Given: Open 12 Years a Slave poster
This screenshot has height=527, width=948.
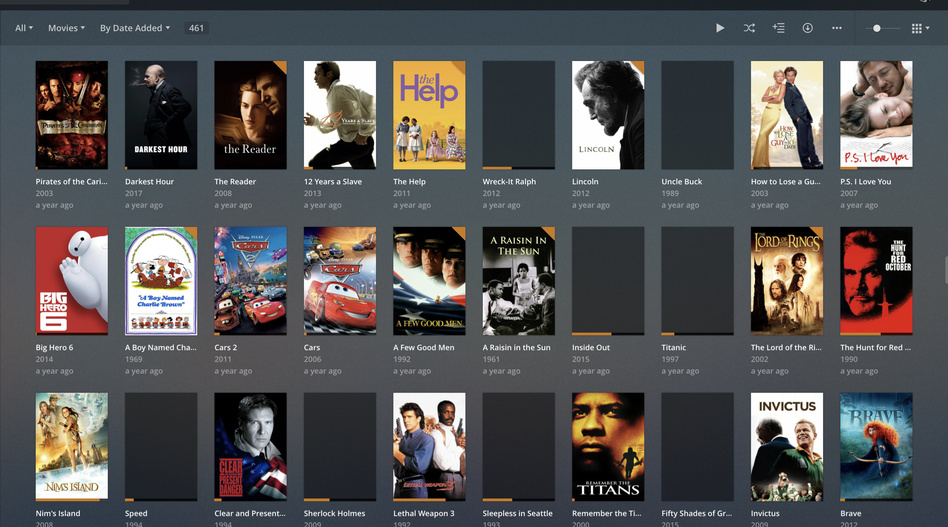Looking at the screenshot, I should tap(340, 115).
